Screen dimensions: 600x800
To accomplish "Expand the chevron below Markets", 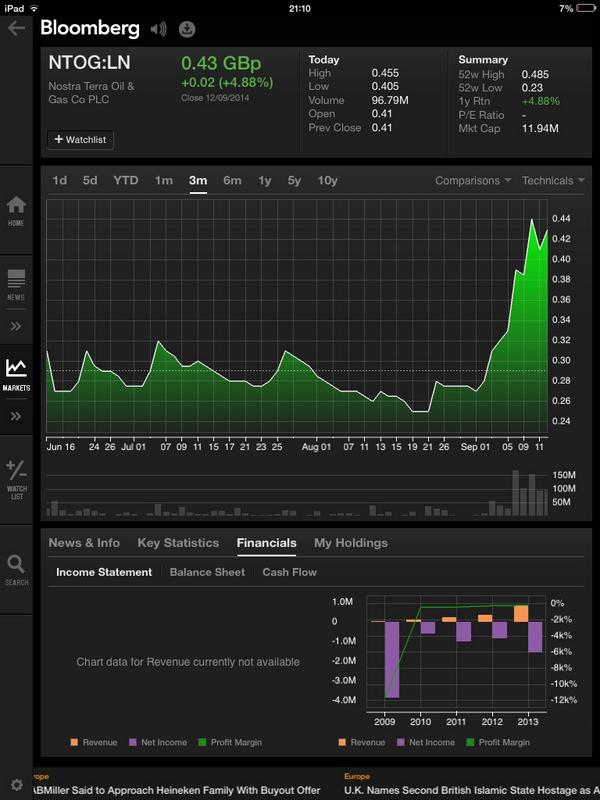I will pos(16,416).
